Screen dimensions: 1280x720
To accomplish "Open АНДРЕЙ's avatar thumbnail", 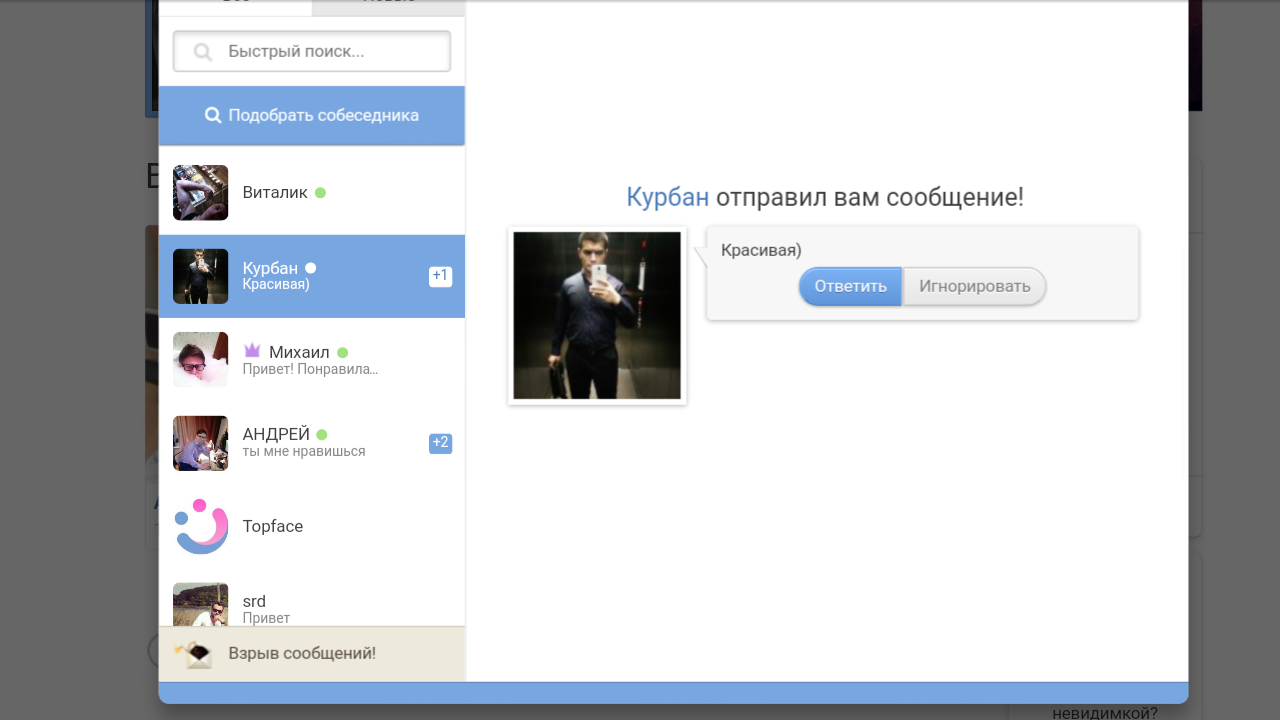I will [200, 443].
